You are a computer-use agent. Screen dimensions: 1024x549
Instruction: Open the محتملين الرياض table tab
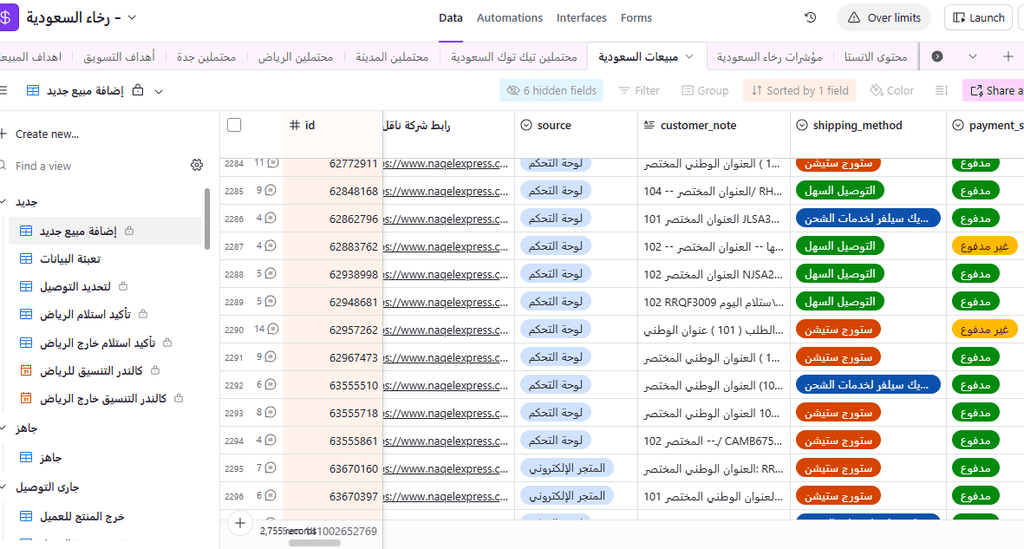(300, 57)
